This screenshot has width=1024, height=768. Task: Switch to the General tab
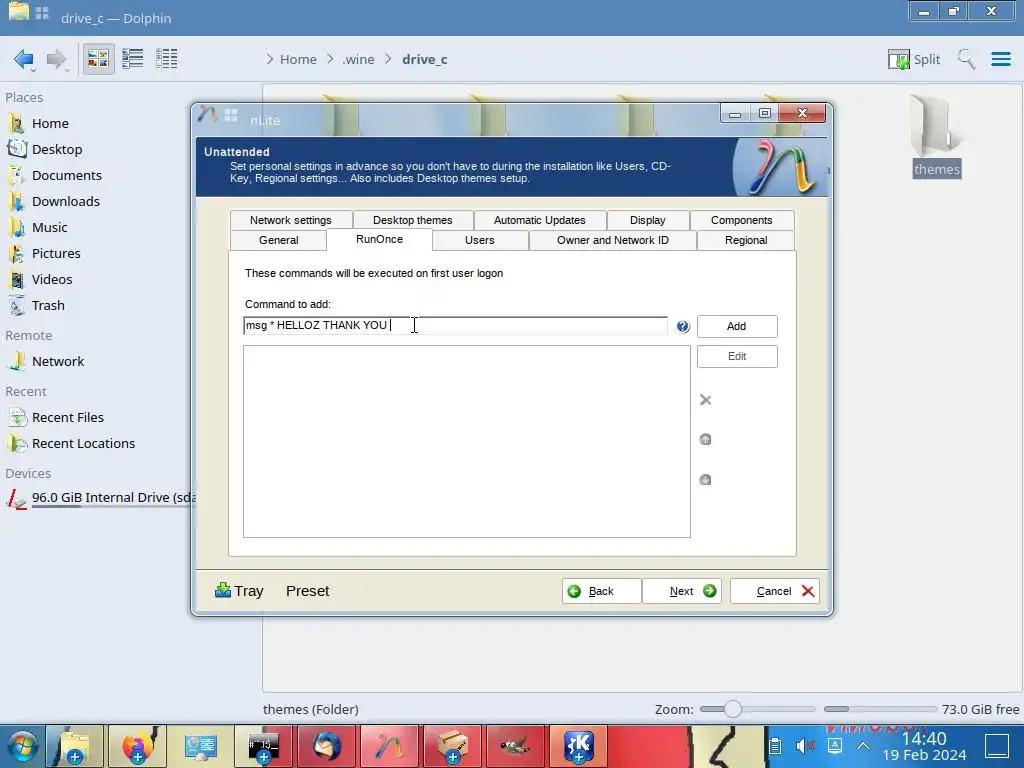click(278, 240)
